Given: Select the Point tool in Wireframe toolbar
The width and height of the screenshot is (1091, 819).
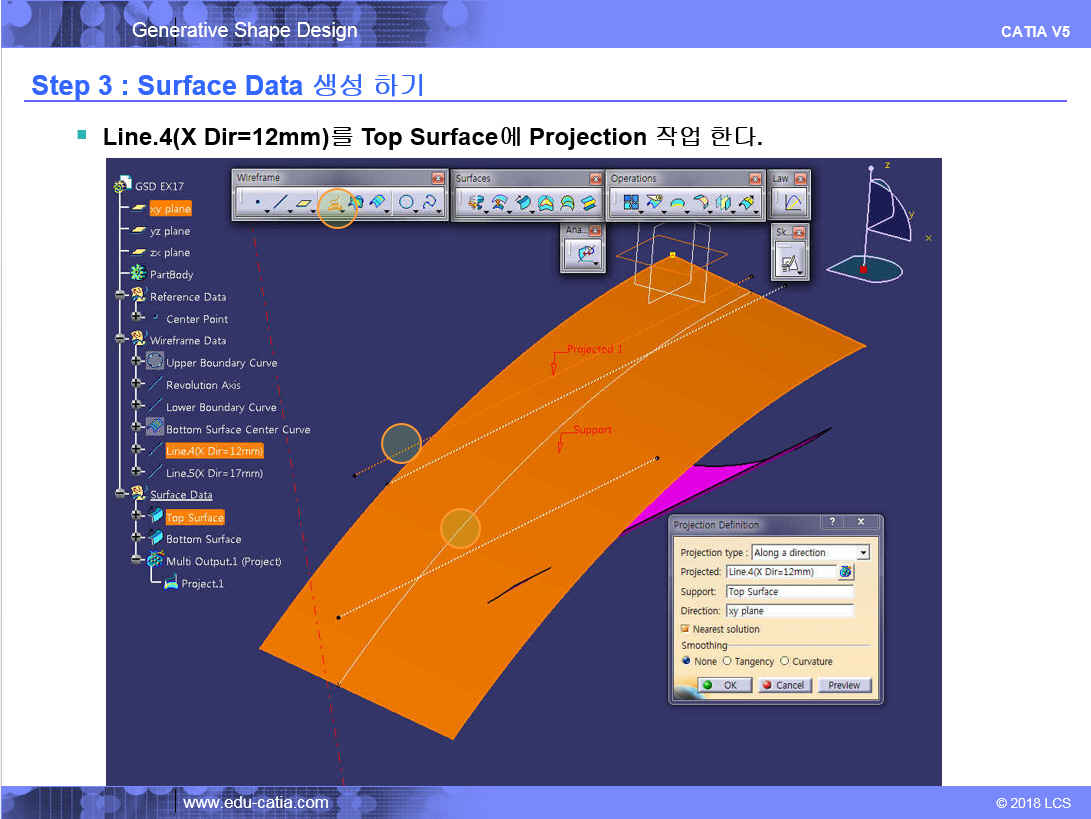Looking at the screenshot, I should click(x=258, y=204).
